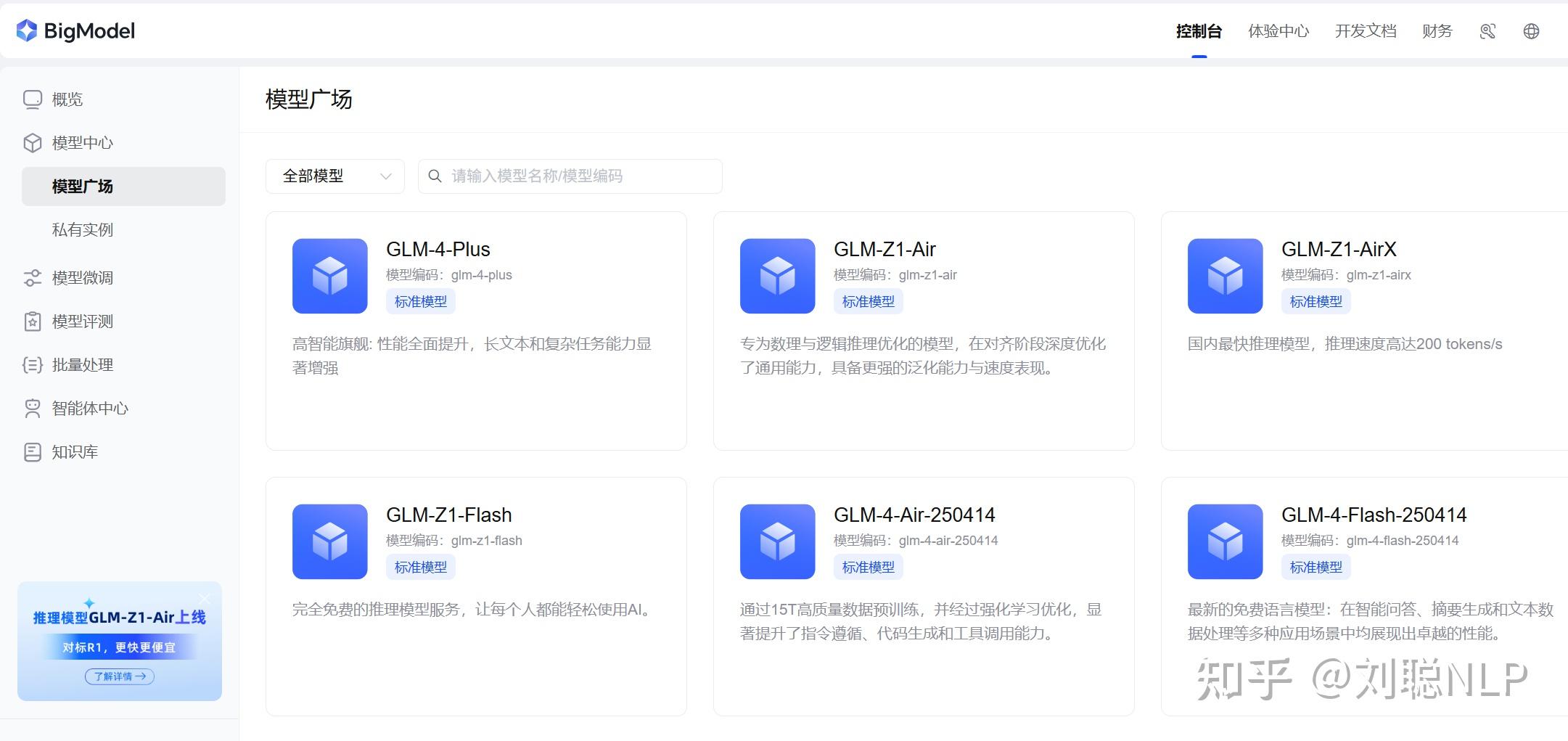Screen dimensions: 1568x741
Task: Click the GLM-4-Flash-250414 model cube icon
Action: tap(1226, 541)
